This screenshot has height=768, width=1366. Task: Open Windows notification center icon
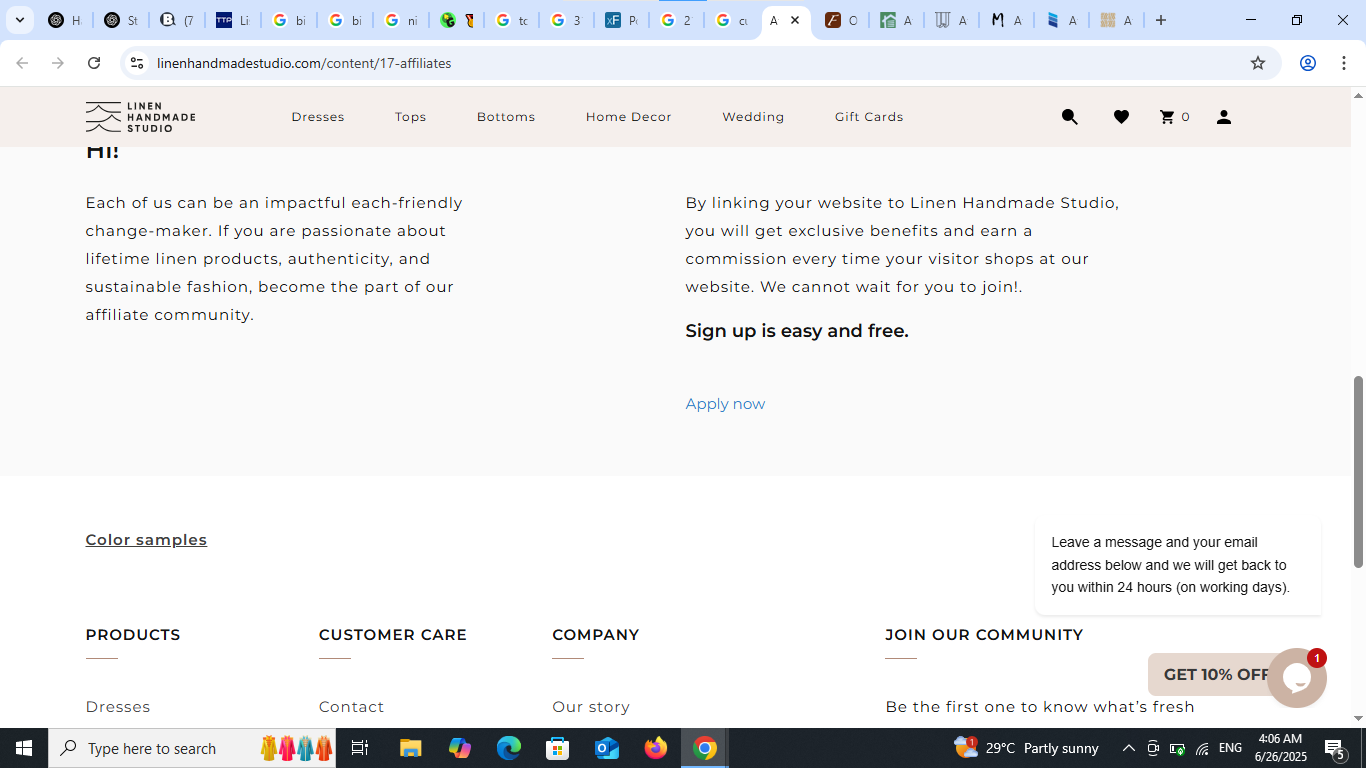click(1334, 748)
